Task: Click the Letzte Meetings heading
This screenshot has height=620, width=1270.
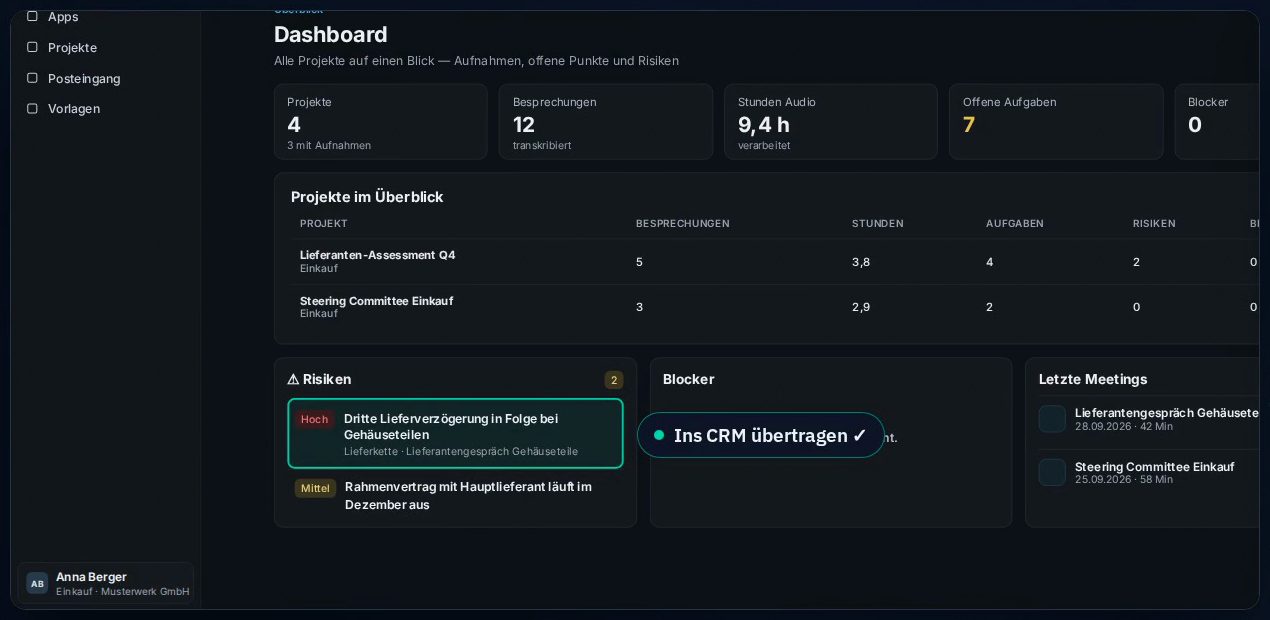Action: (x=1093, y=379)
